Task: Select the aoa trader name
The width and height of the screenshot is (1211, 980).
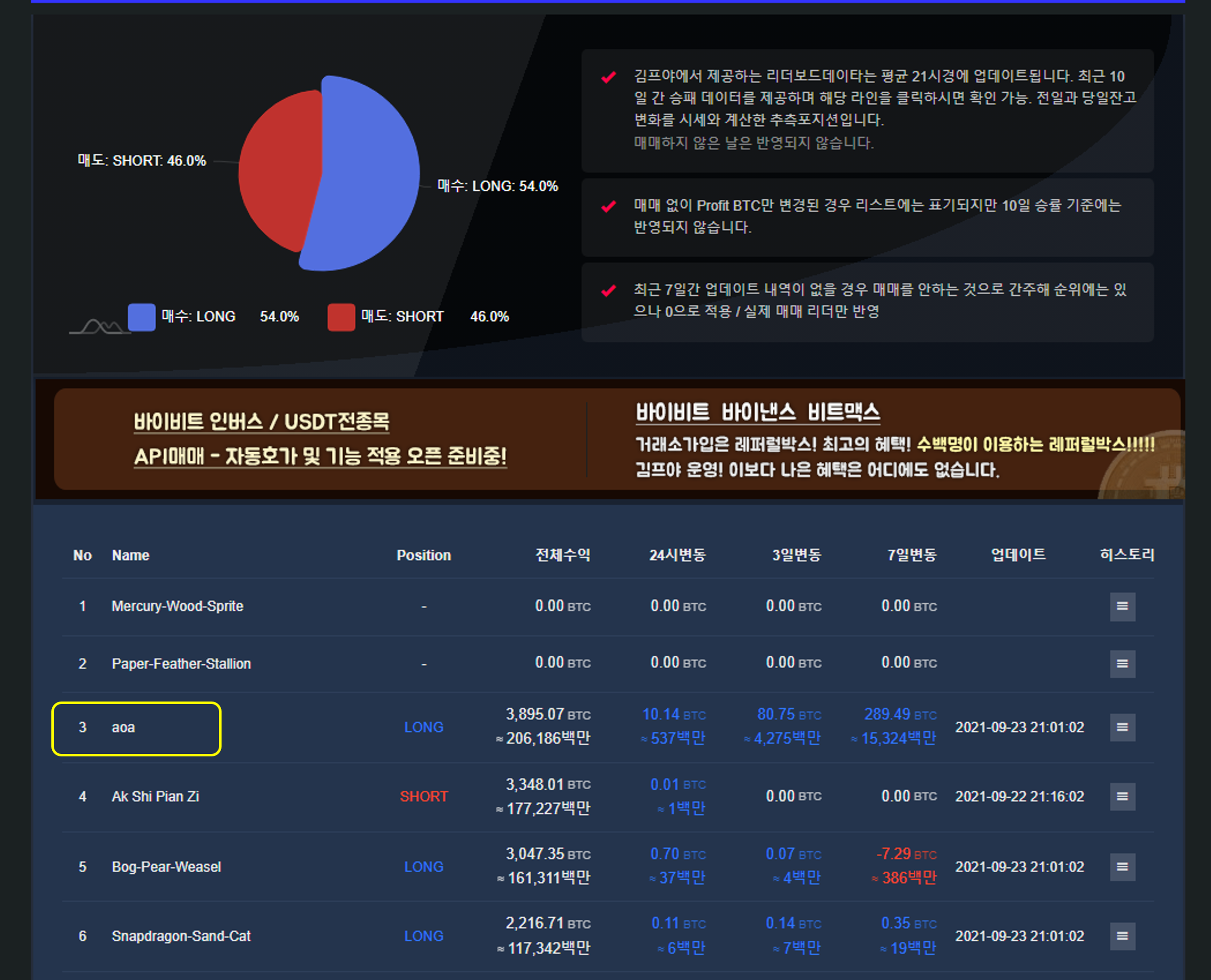Action: pos(123,728)
